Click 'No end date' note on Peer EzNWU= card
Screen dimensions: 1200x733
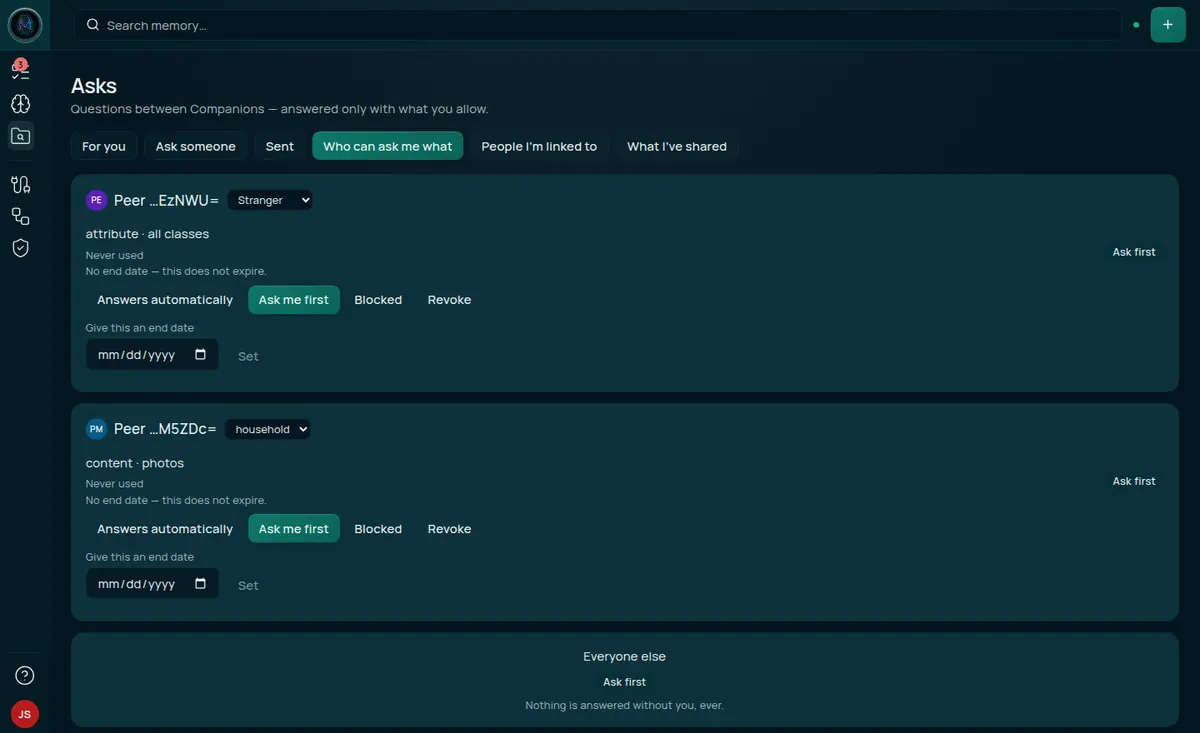[x=176, y=271]
